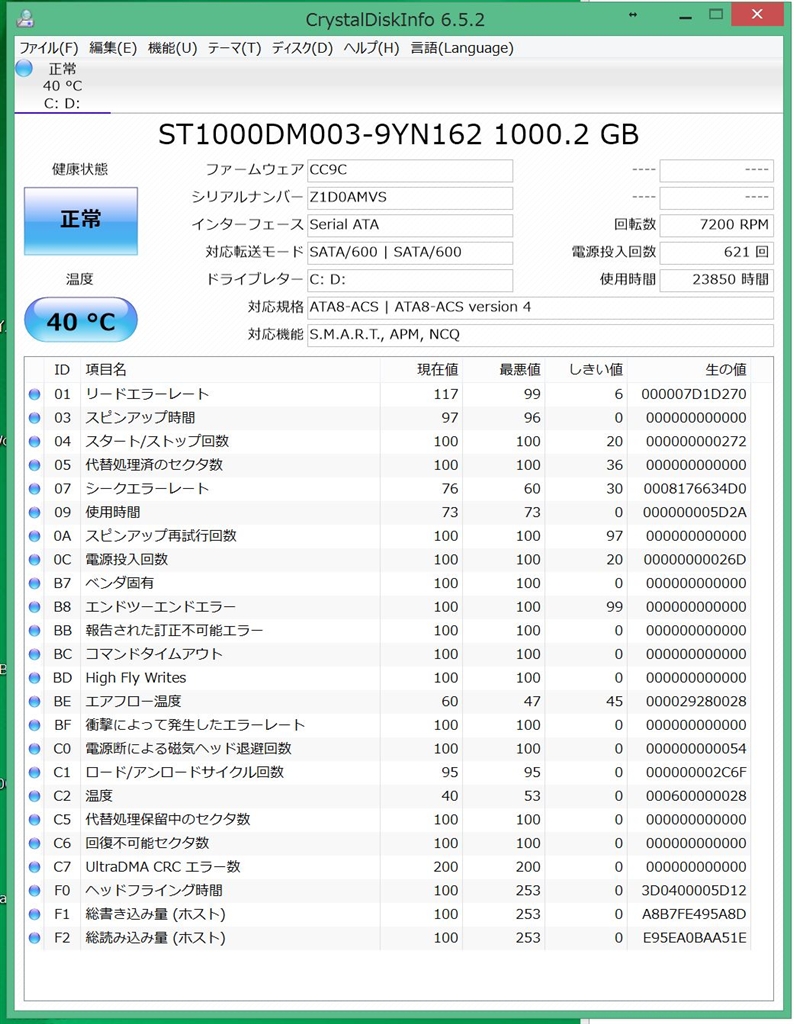796x1024 pixels.
Task: Click the transfer mode field SATA/600
Action: 410,253
